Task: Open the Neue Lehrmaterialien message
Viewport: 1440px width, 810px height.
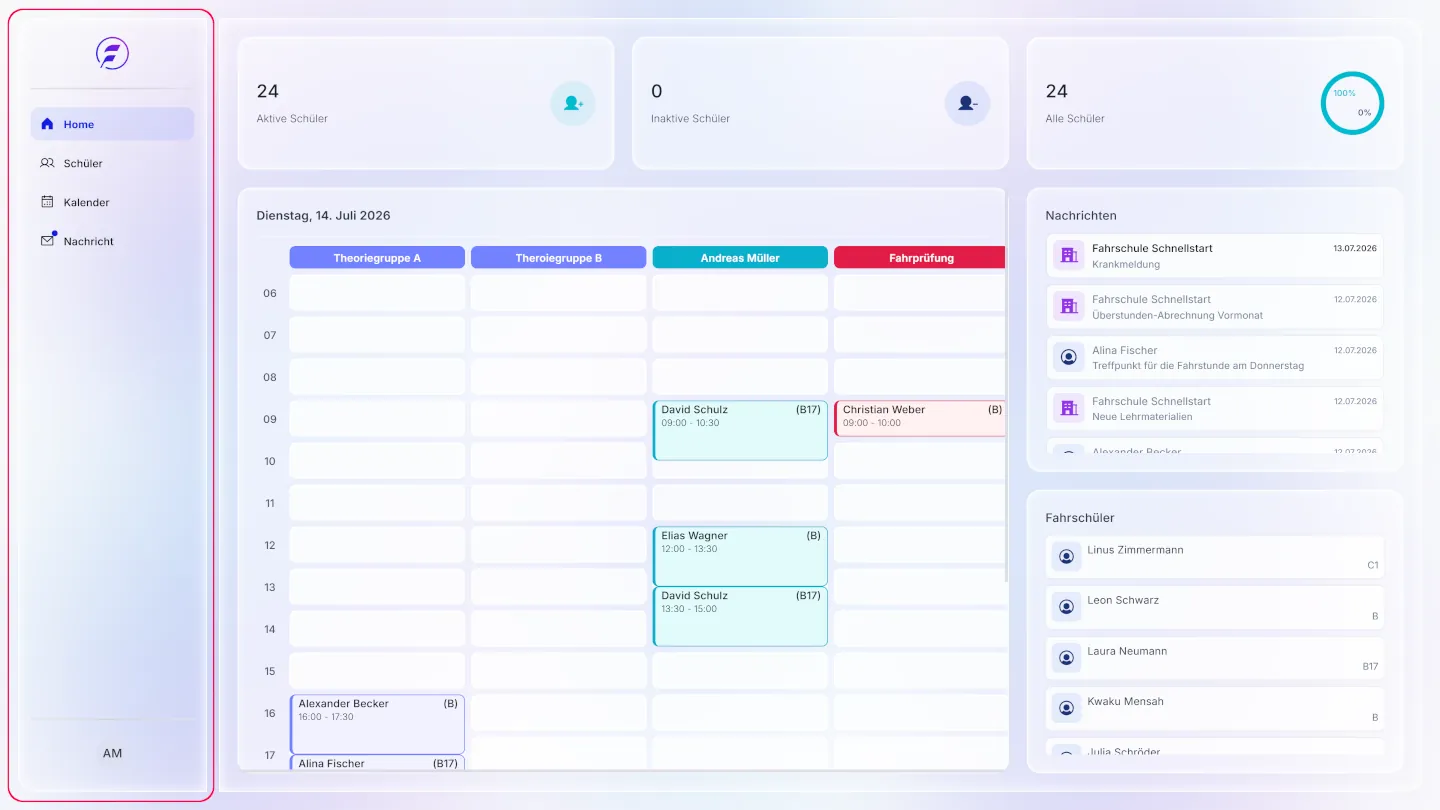Action: click(x=1215, y=408)
